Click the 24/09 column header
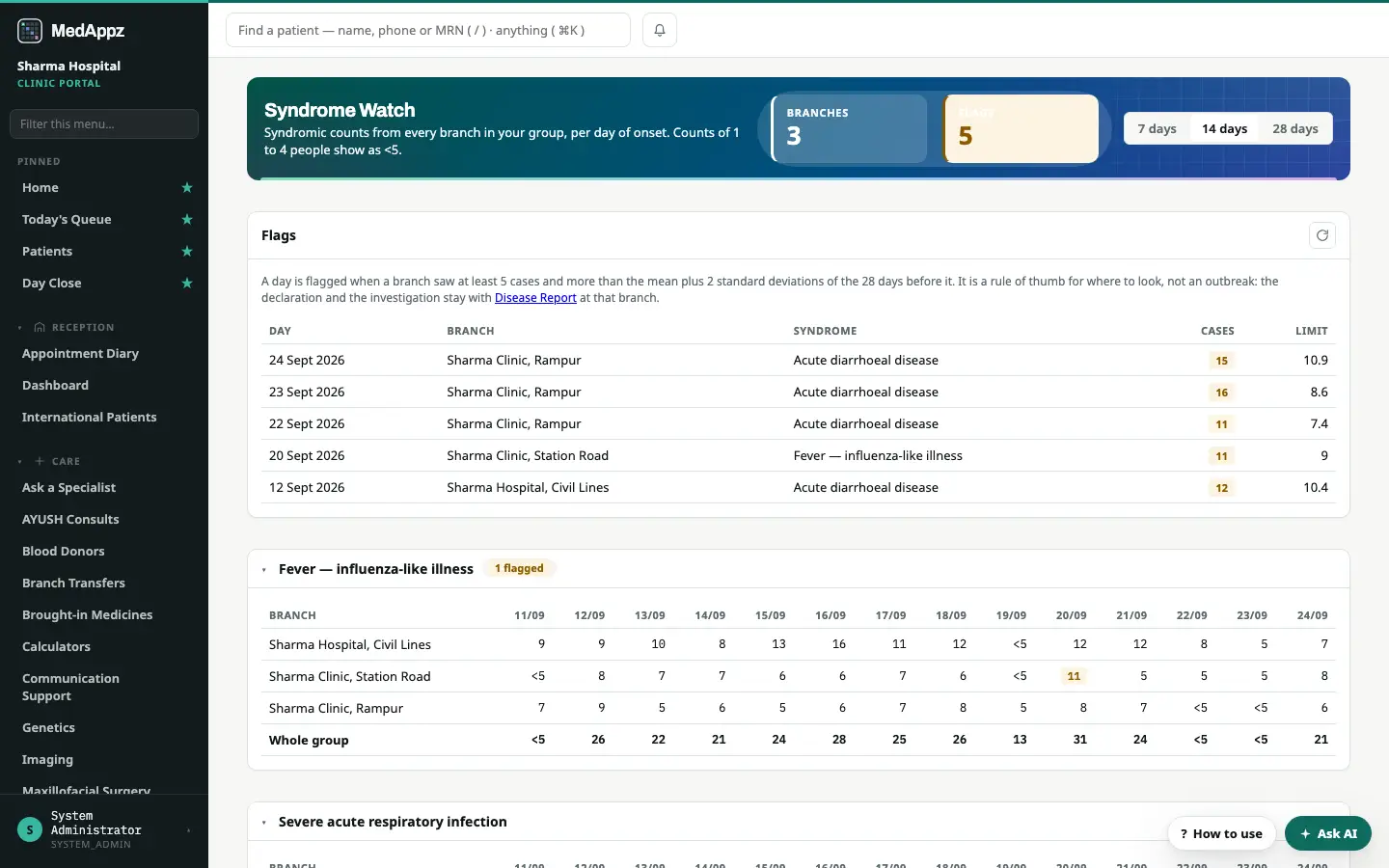This screenshot has height=868, width=1389. (1312, 615)
